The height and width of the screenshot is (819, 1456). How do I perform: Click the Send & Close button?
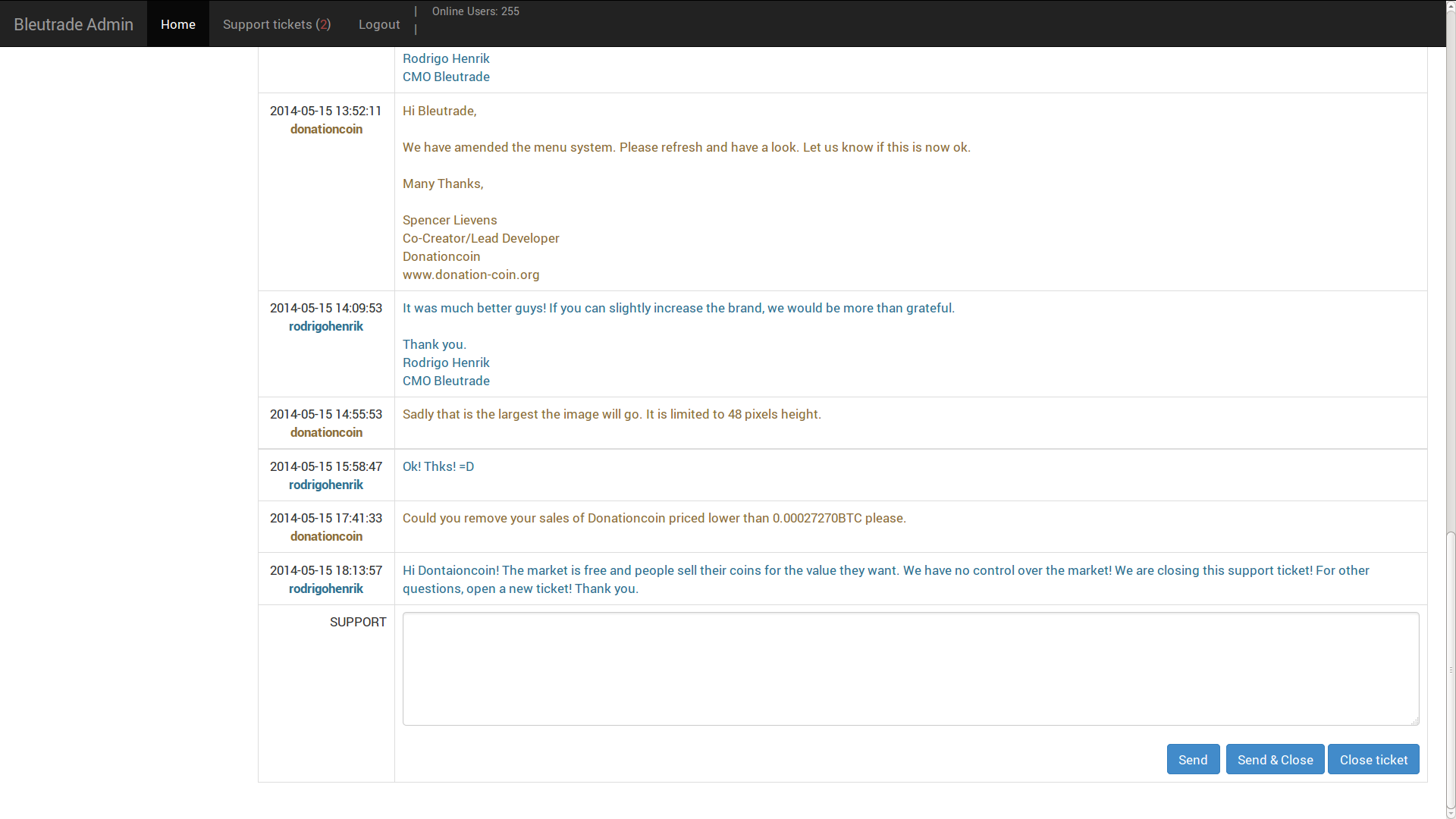pos(1275,759)
